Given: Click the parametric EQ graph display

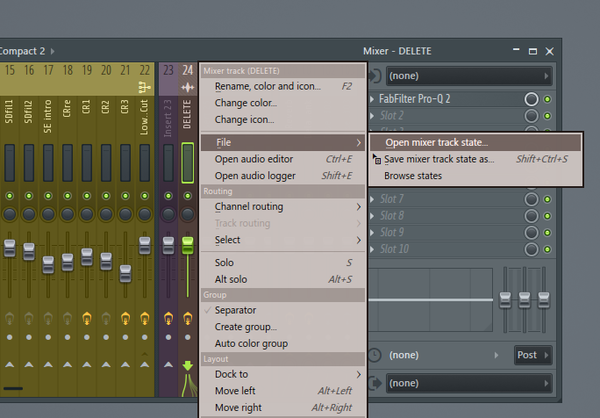Looking at the screenshot, I should click(430, 300).
